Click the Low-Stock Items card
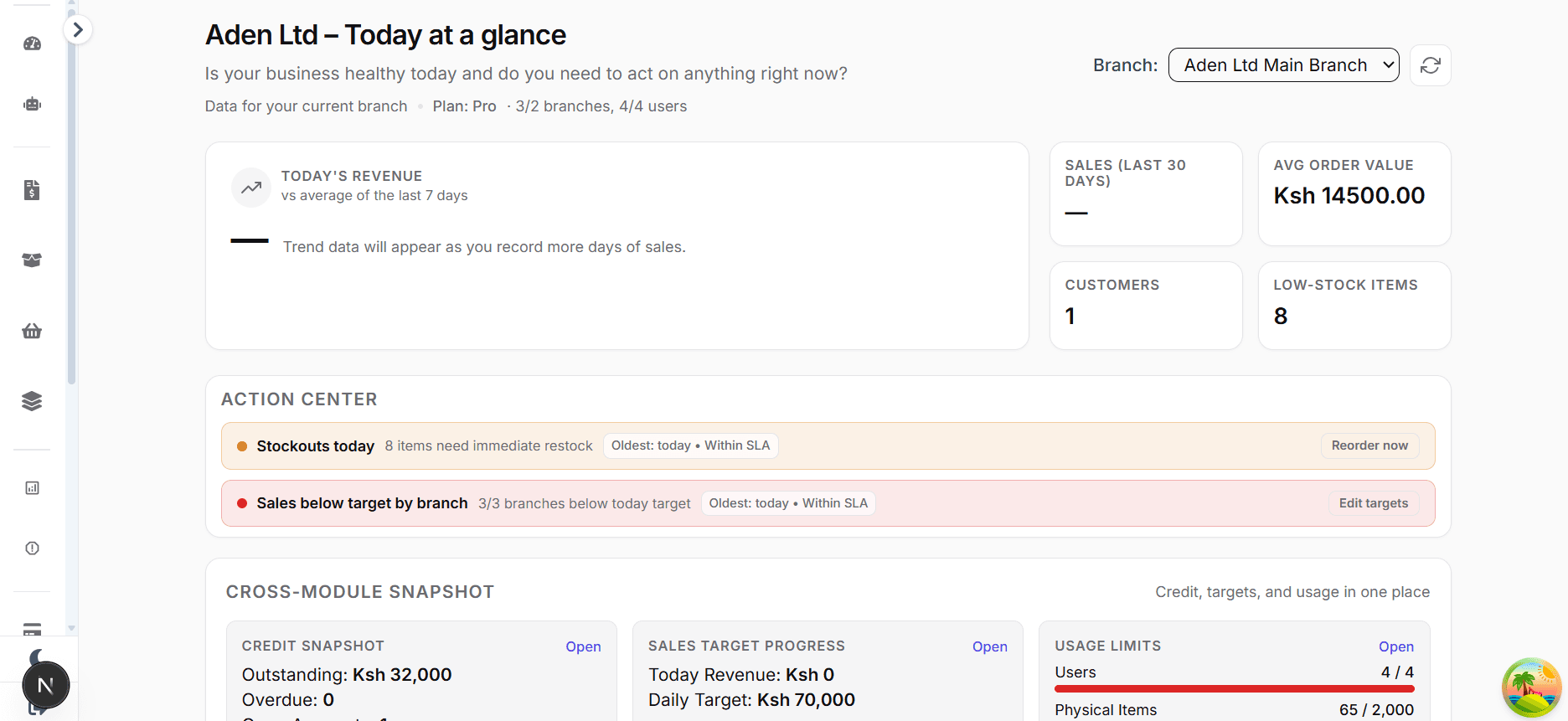Image resolution: width=1568 pixels, height=721 pixels. point(1354,306)
